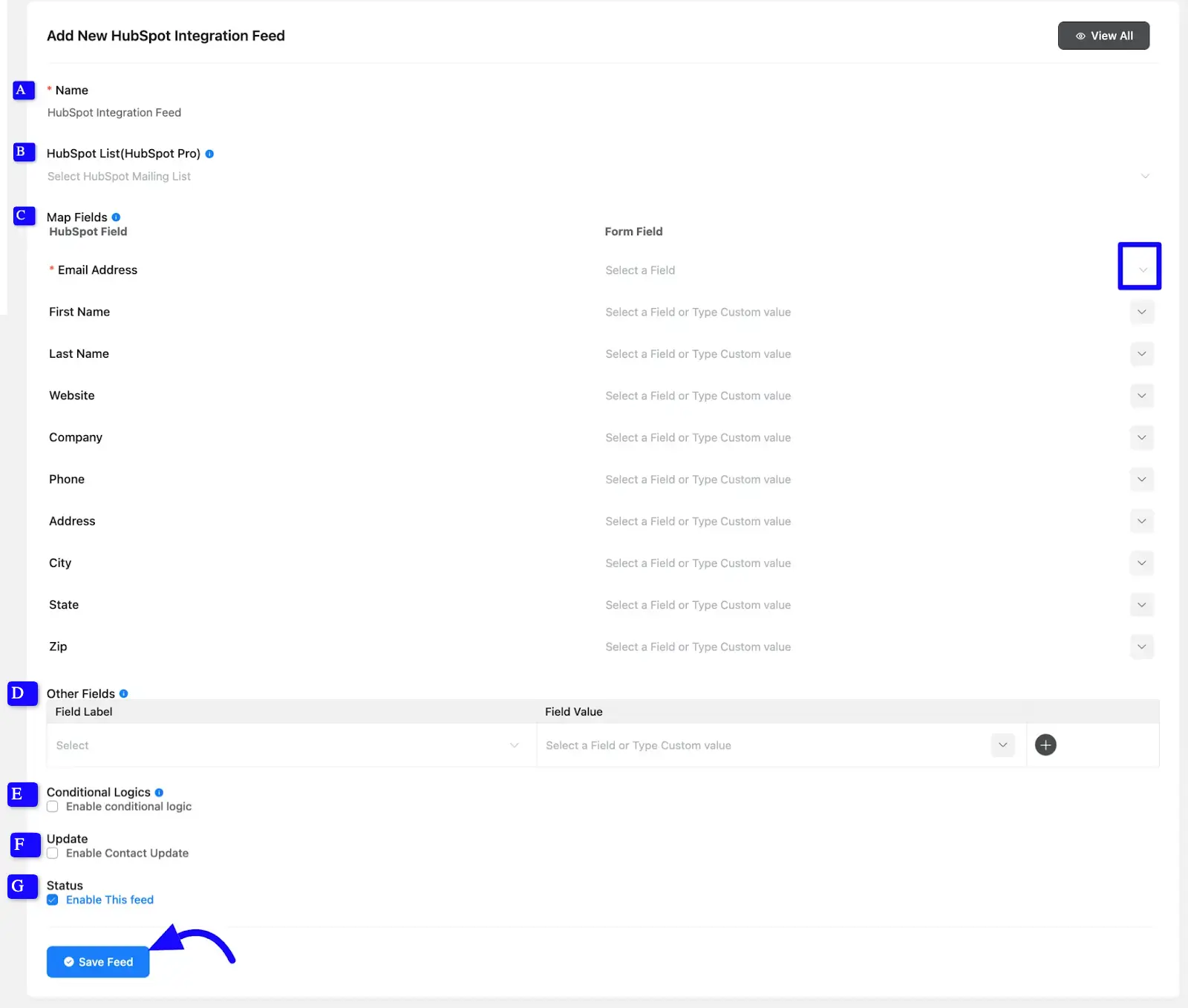This screenshot has height=1008, width=1188.
Task: Click the Save Feed button
Action: click(x=98, y=962)
